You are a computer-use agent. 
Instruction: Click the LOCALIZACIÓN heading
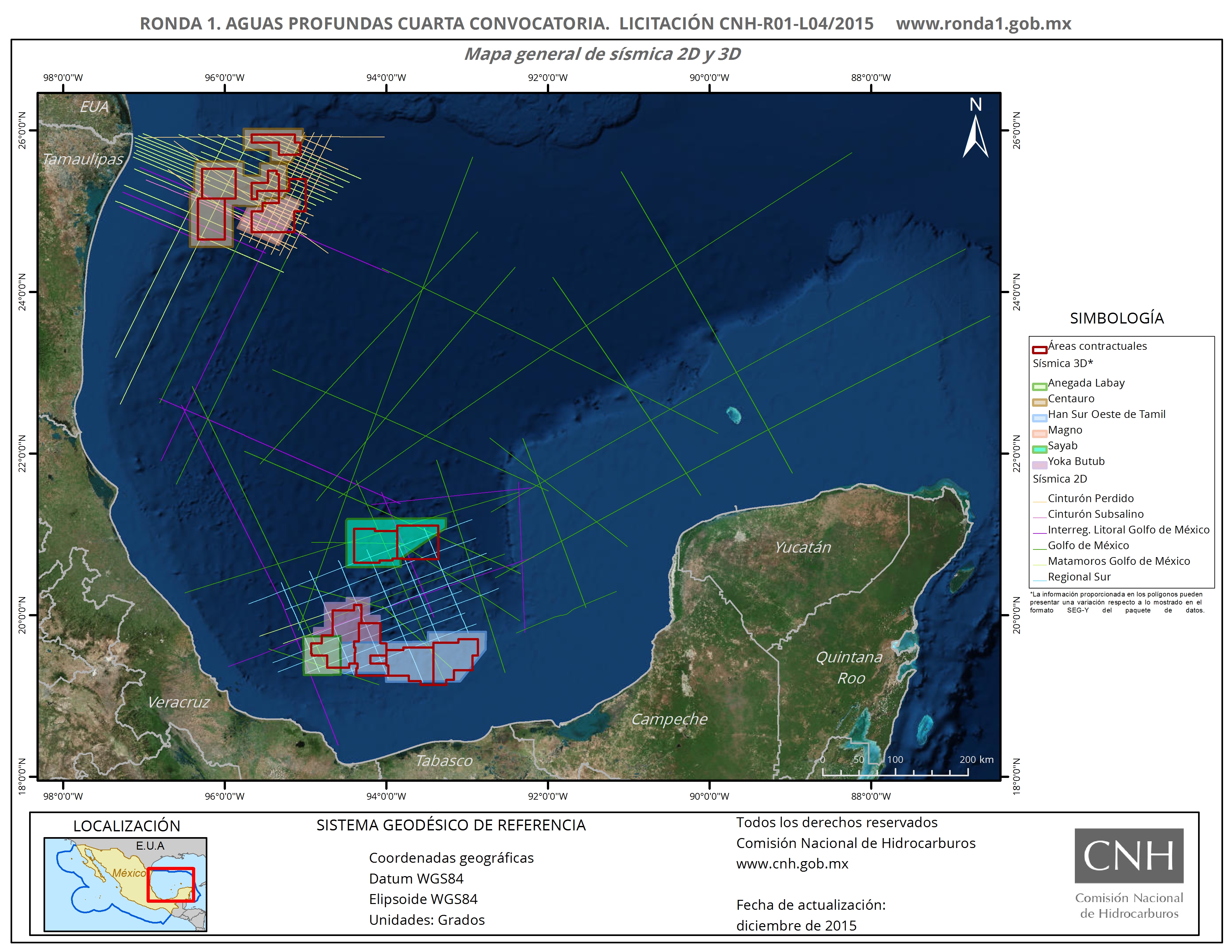click(x=127, y=826)
